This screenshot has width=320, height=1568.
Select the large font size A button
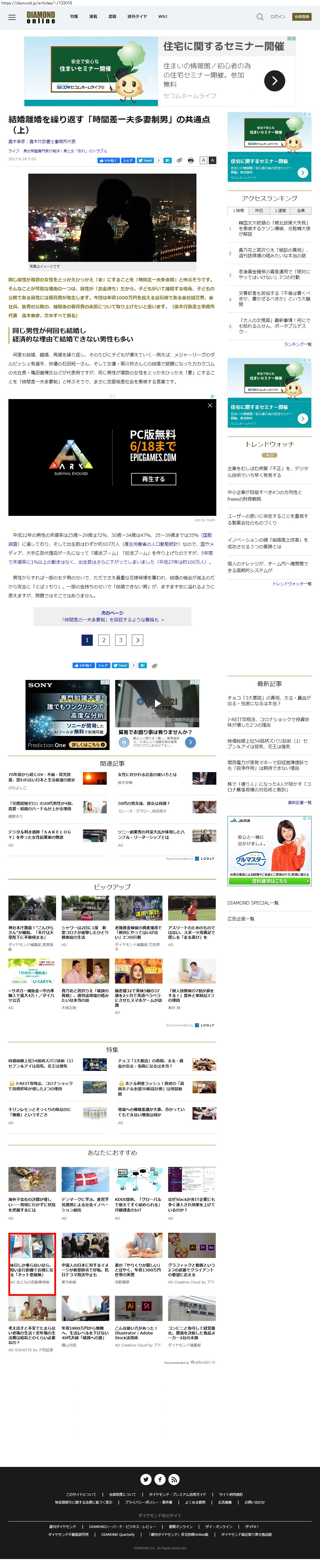click(x=212, y=161)
